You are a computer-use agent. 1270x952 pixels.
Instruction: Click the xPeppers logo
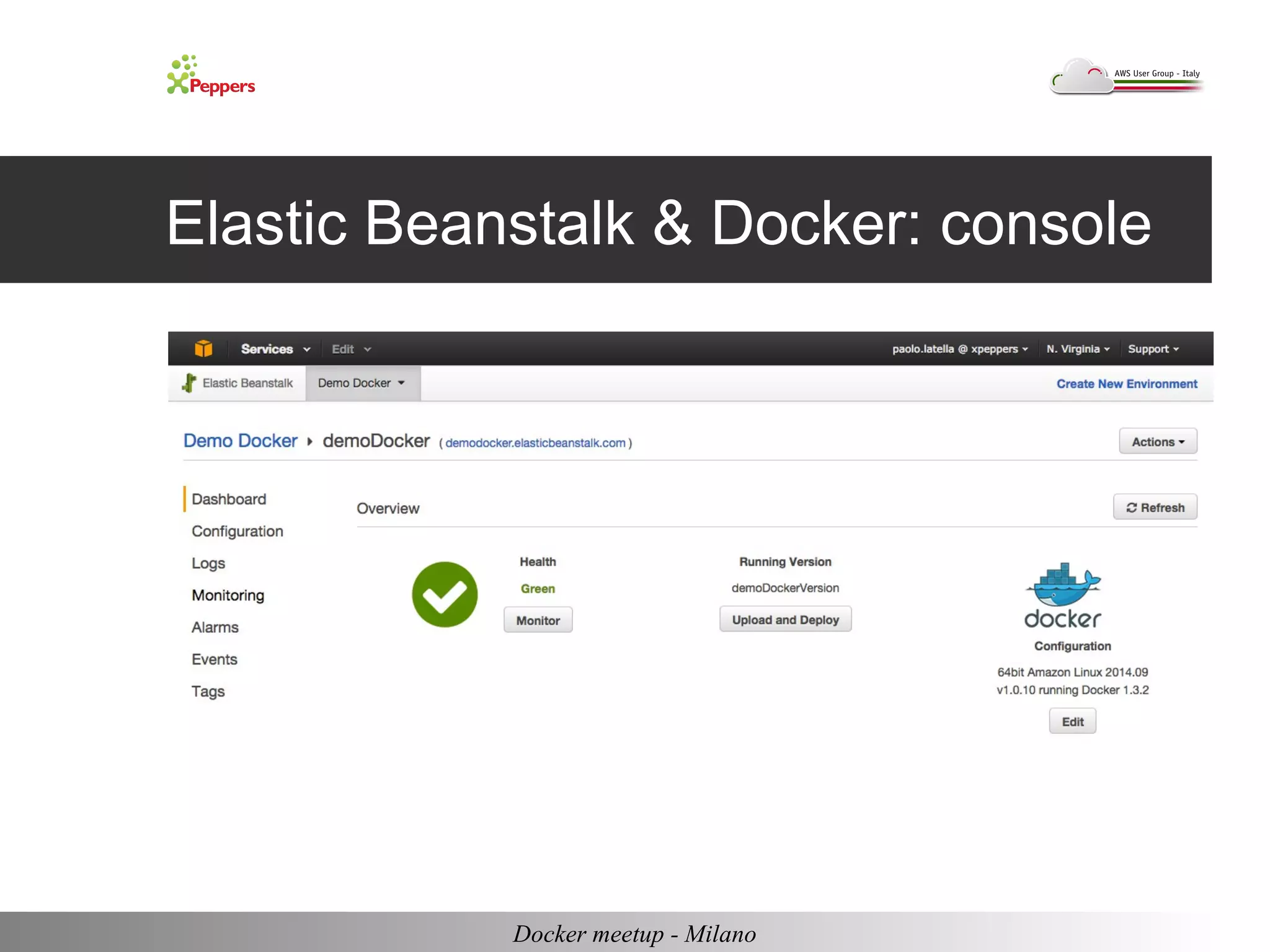[x=211, y=75]
